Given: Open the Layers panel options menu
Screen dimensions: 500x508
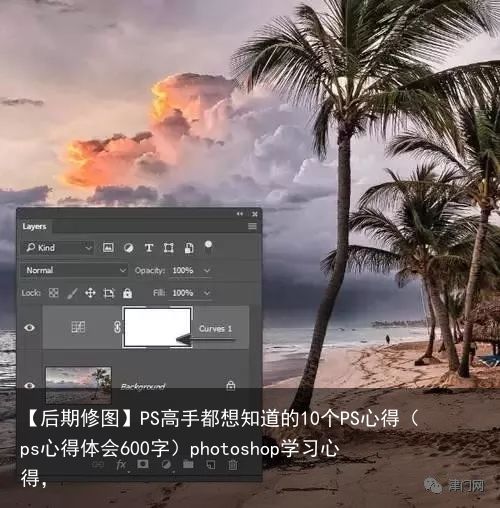Looking at the screenshot, I should pos(252,226).
